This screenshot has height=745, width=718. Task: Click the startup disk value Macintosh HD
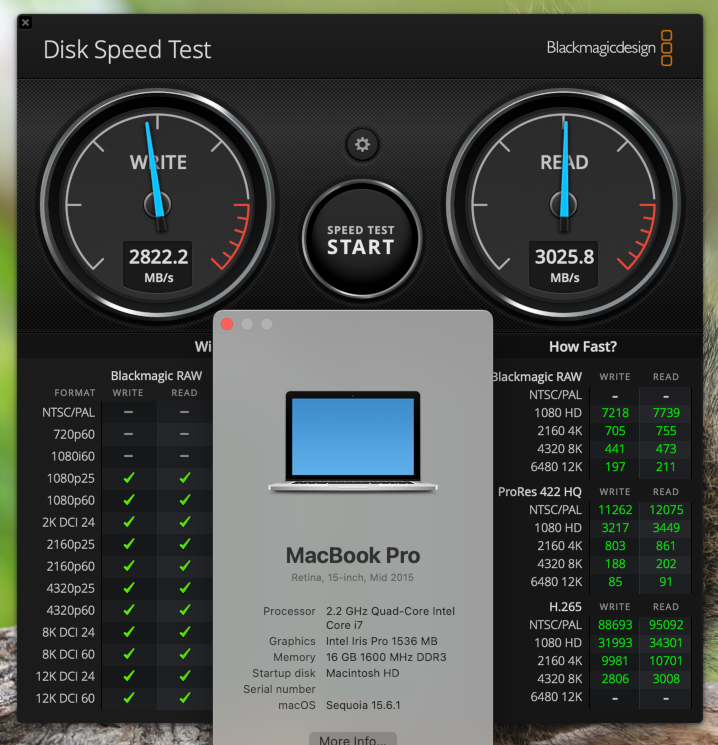(363, 673)
